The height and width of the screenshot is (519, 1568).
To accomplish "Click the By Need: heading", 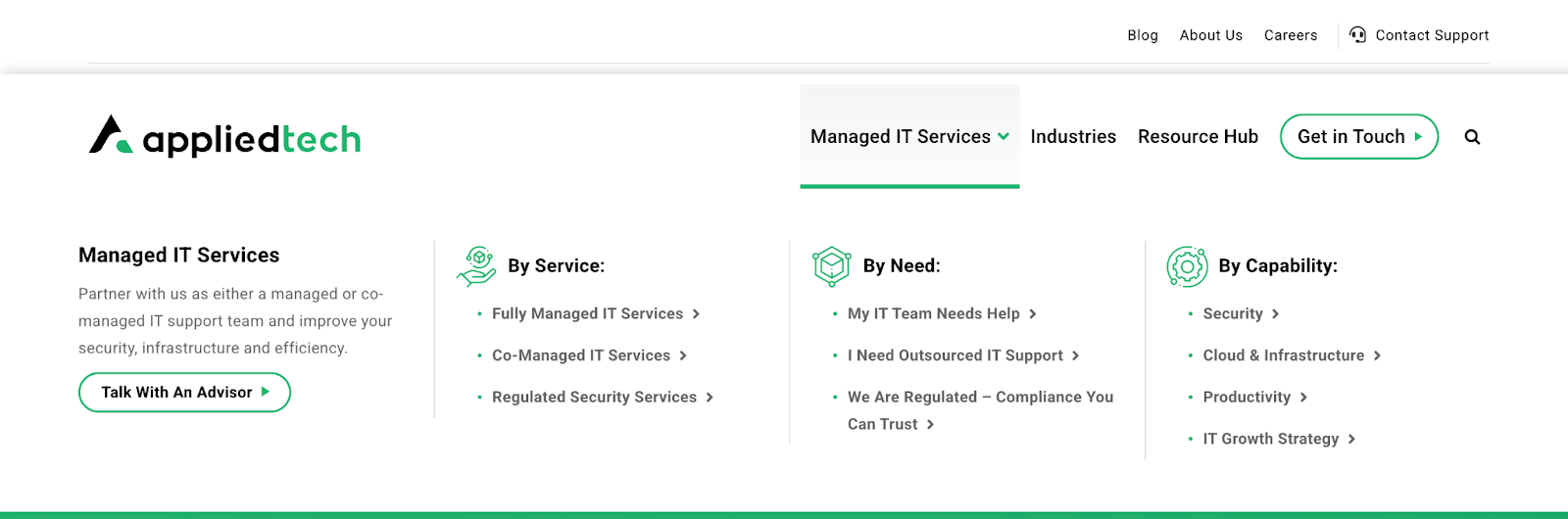I will pos(902,265).
